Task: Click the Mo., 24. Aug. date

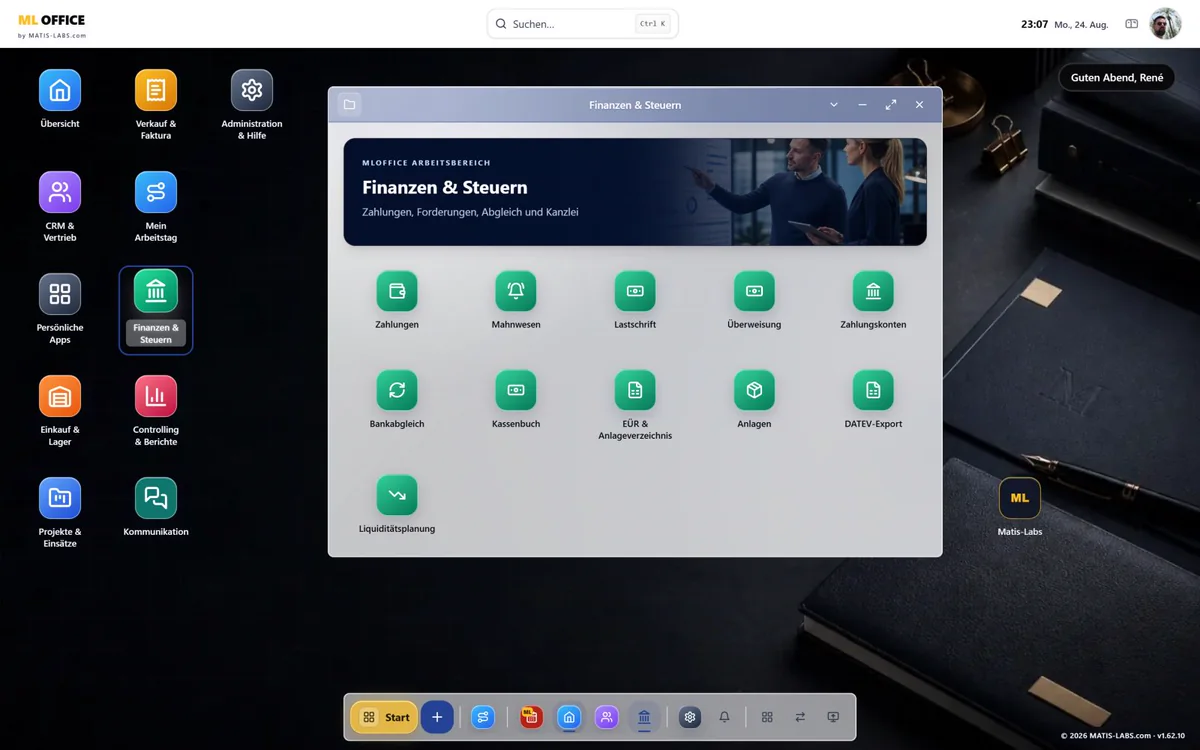Action: click(1081, 25)
